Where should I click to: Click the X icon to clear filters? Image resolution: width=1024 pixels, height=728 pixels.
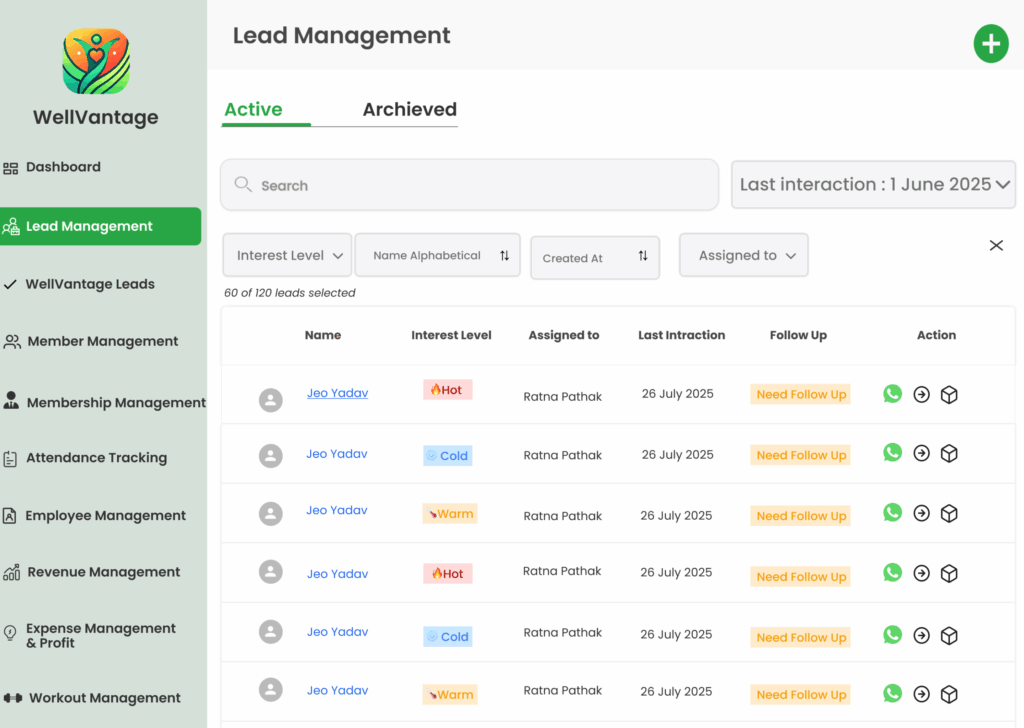tap(996, 245)
